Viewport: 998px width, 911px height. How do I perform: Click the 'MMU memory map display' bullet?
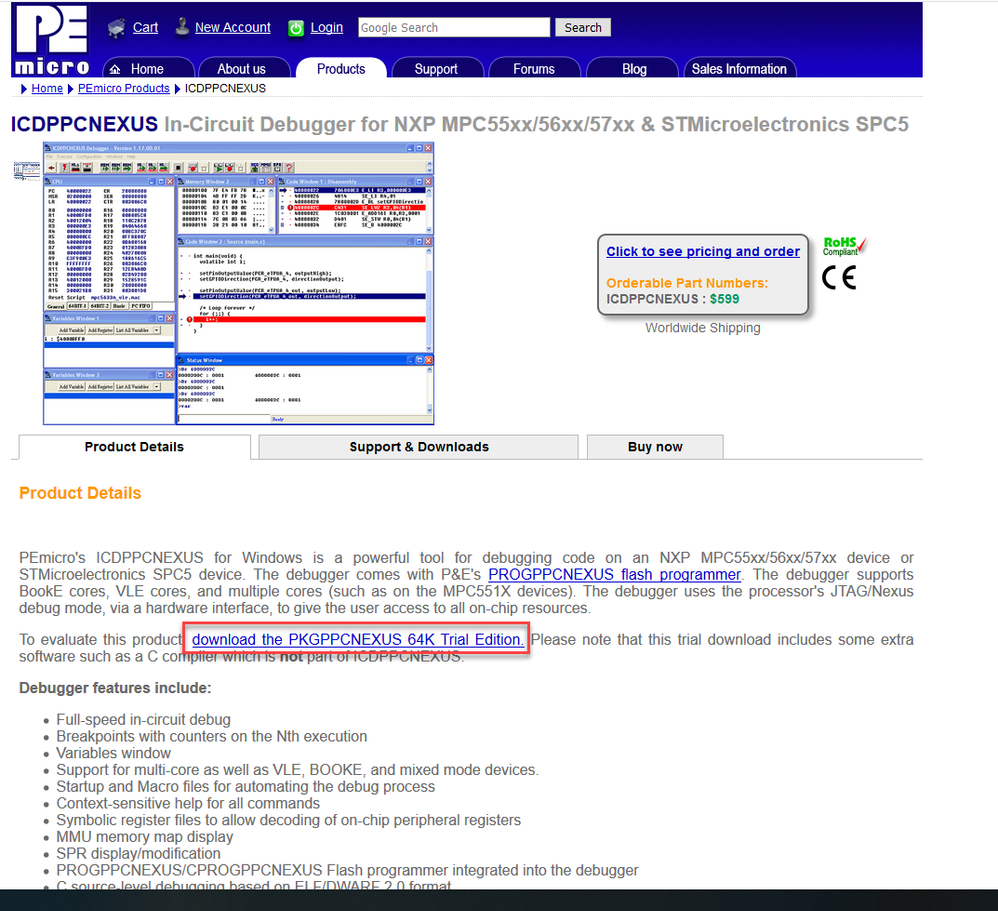pyautogui.click(x=144, y=837)
